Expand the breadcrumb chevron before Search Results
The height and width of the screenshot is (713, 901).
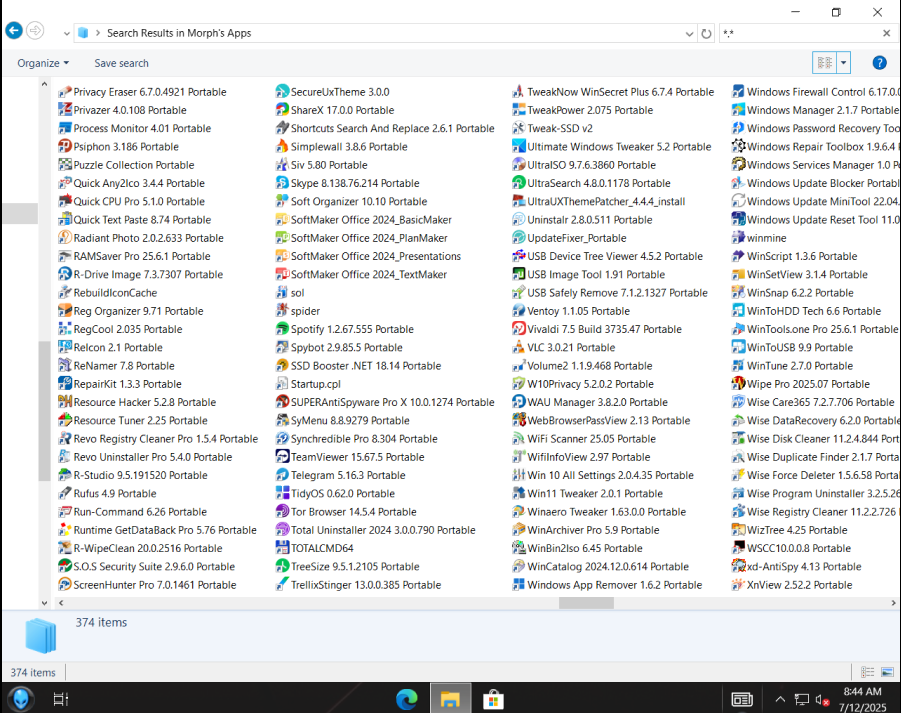pyautogui.click(x=98, y=33)
